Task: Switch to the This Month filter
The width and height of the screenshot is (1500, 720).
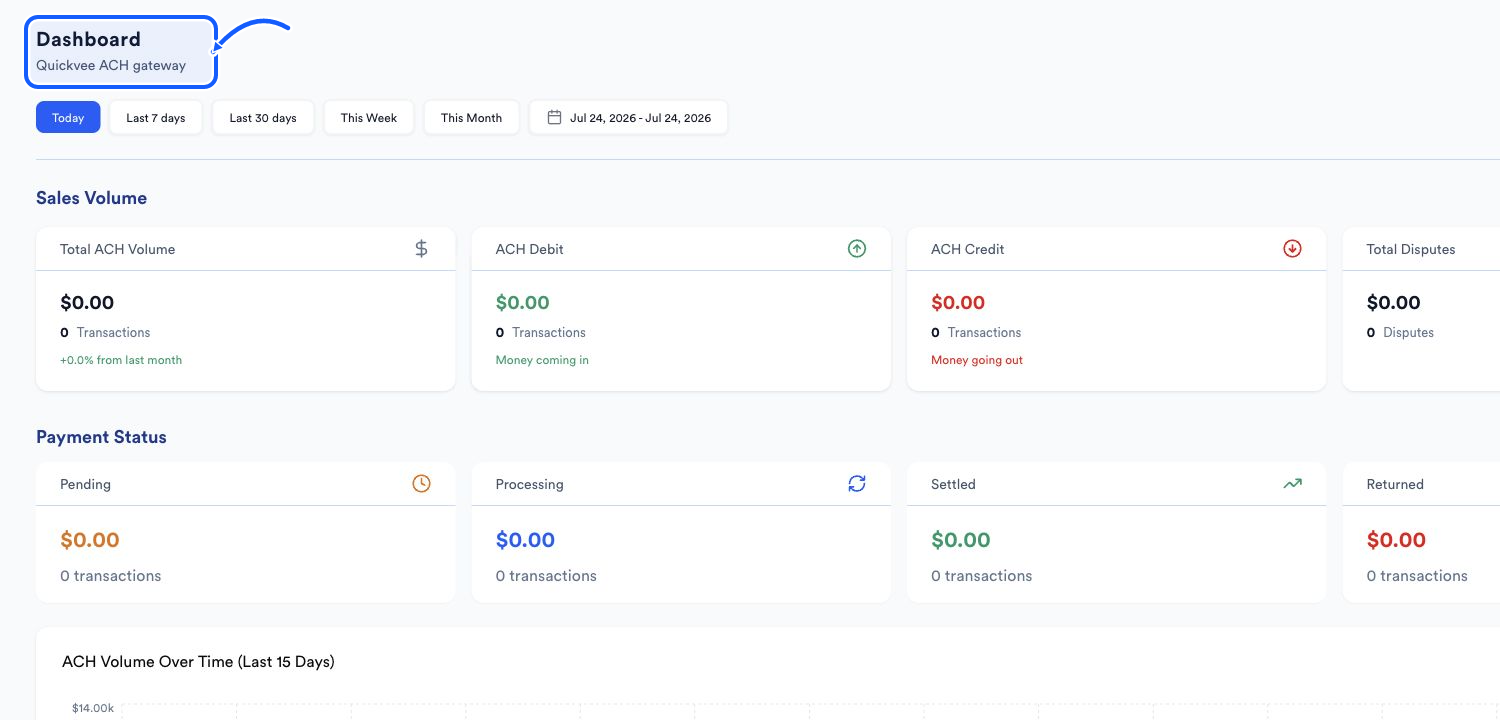Action: [471, 117]
